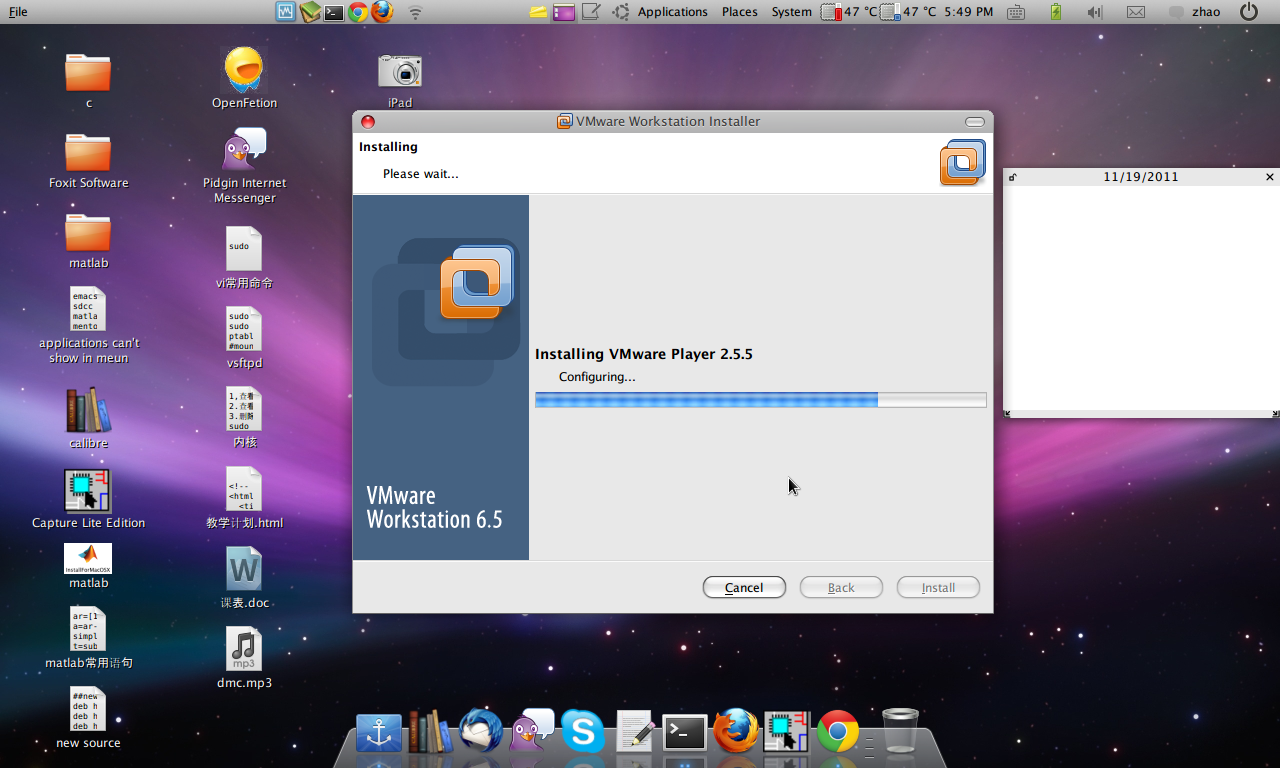This screenshot has height=768, width=1280.
Task: Launch Pidgin Internet Messenger from the desktop
Action: tap(244, 151)
